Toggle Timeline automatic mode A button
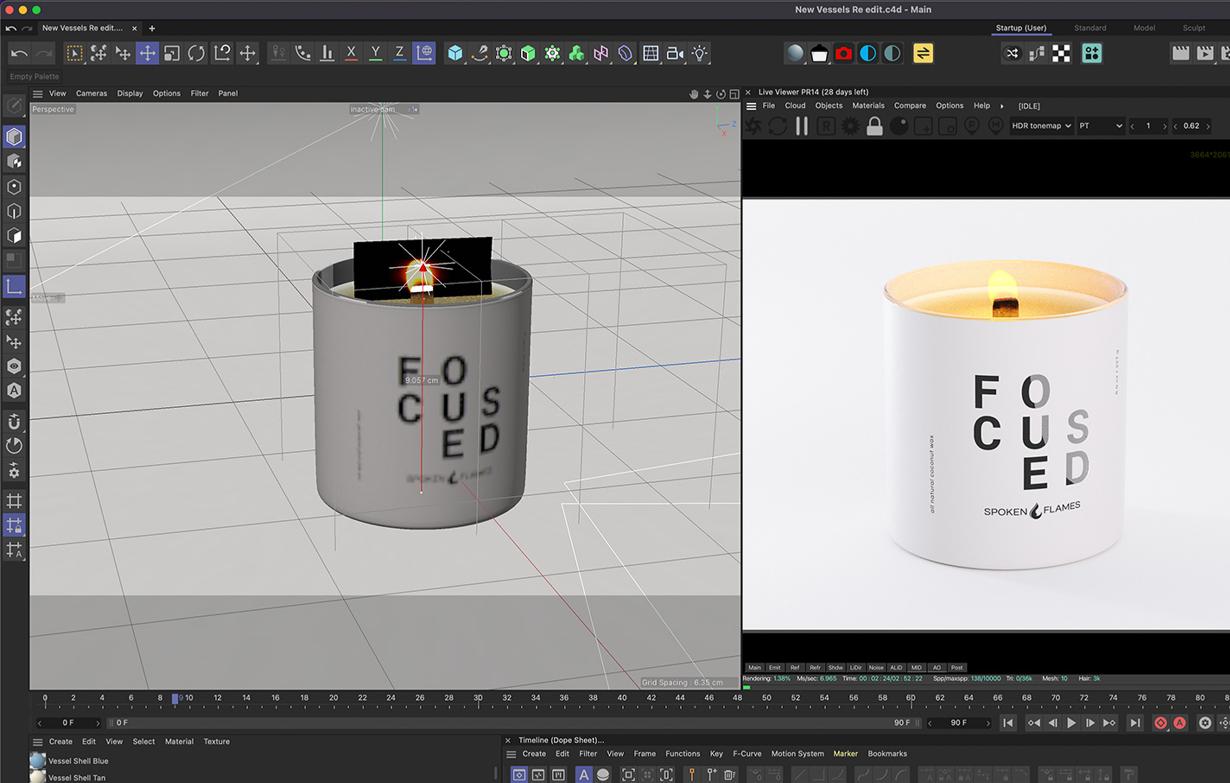1230x783 pixels. (584, 775)
